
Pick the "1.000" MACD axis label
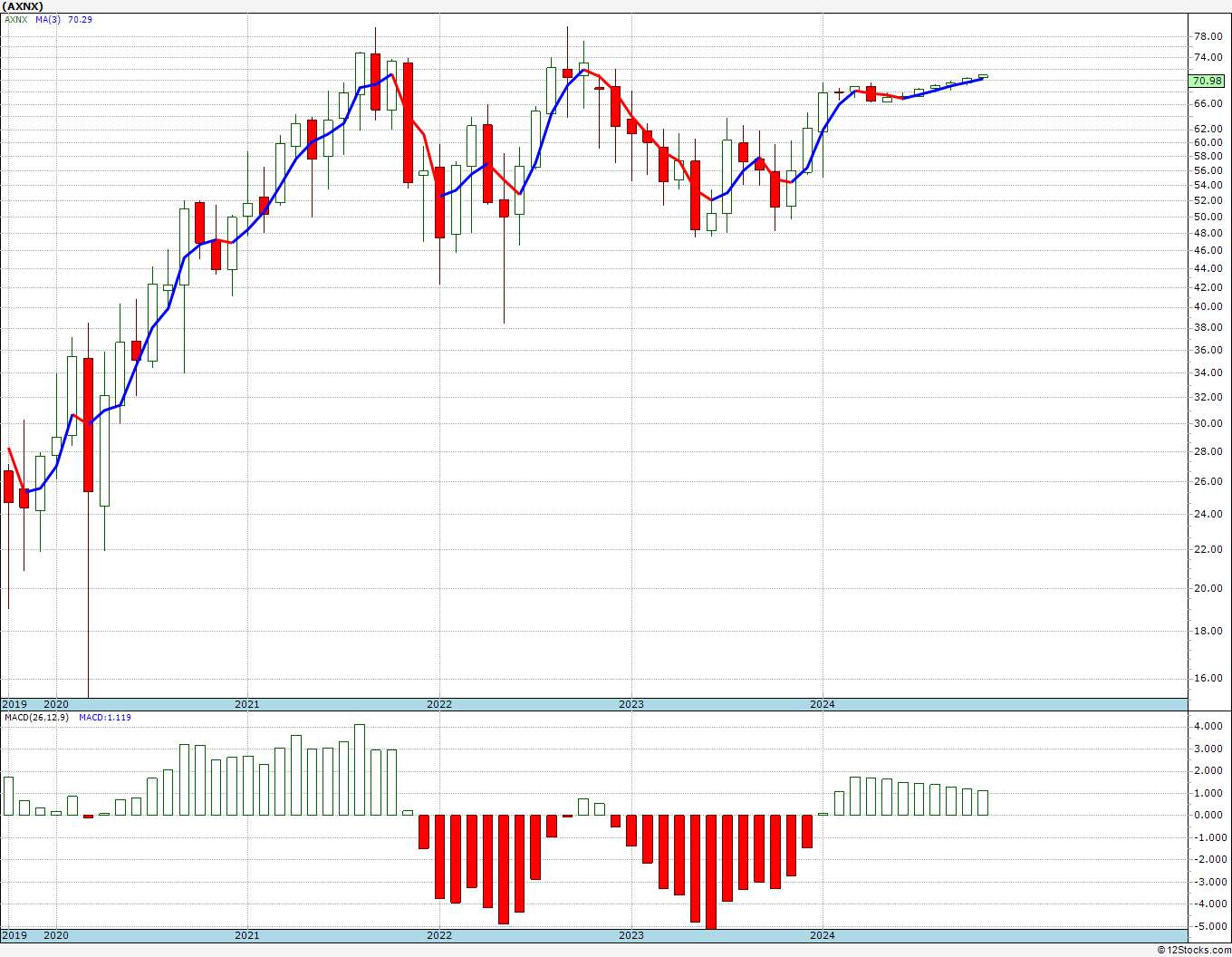[x=1210, y=793]
